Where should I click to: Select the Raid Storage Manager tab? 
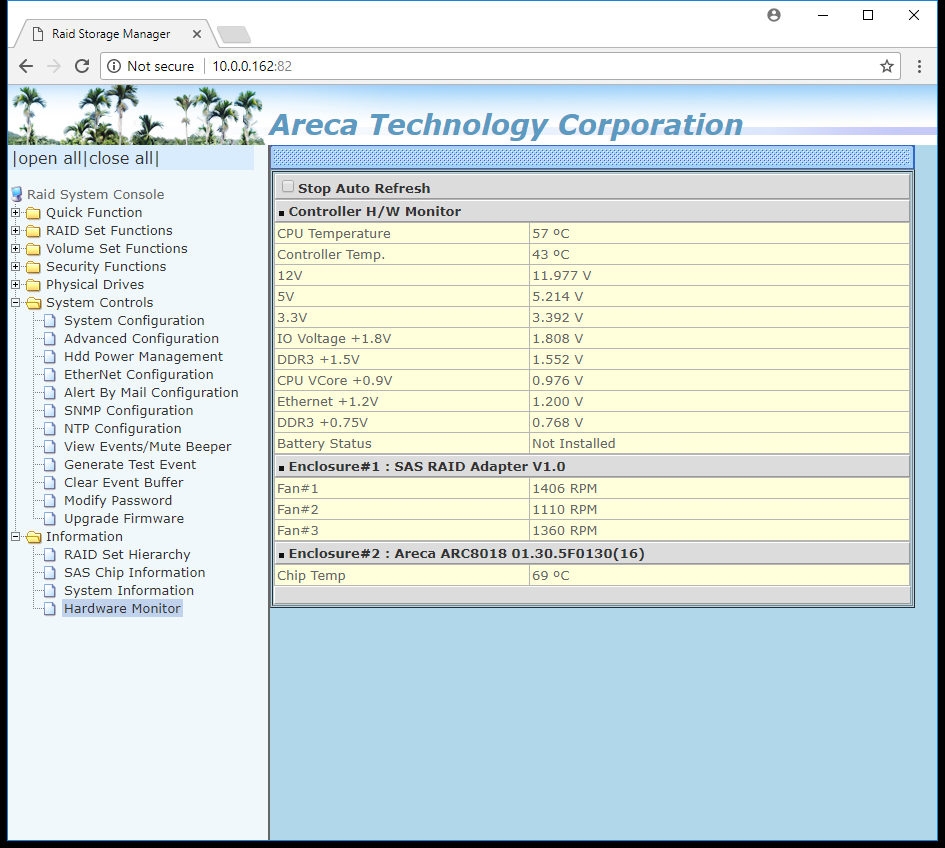click(111, 34)
